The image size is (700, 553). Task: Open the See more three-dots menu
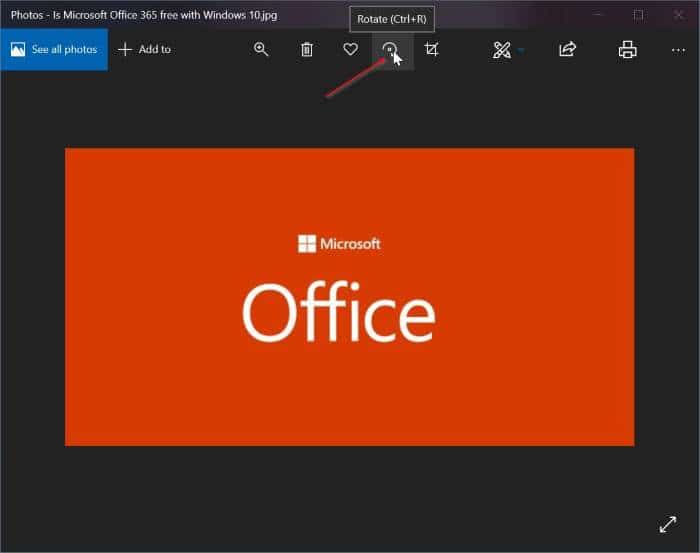click(x=678, y=50)
